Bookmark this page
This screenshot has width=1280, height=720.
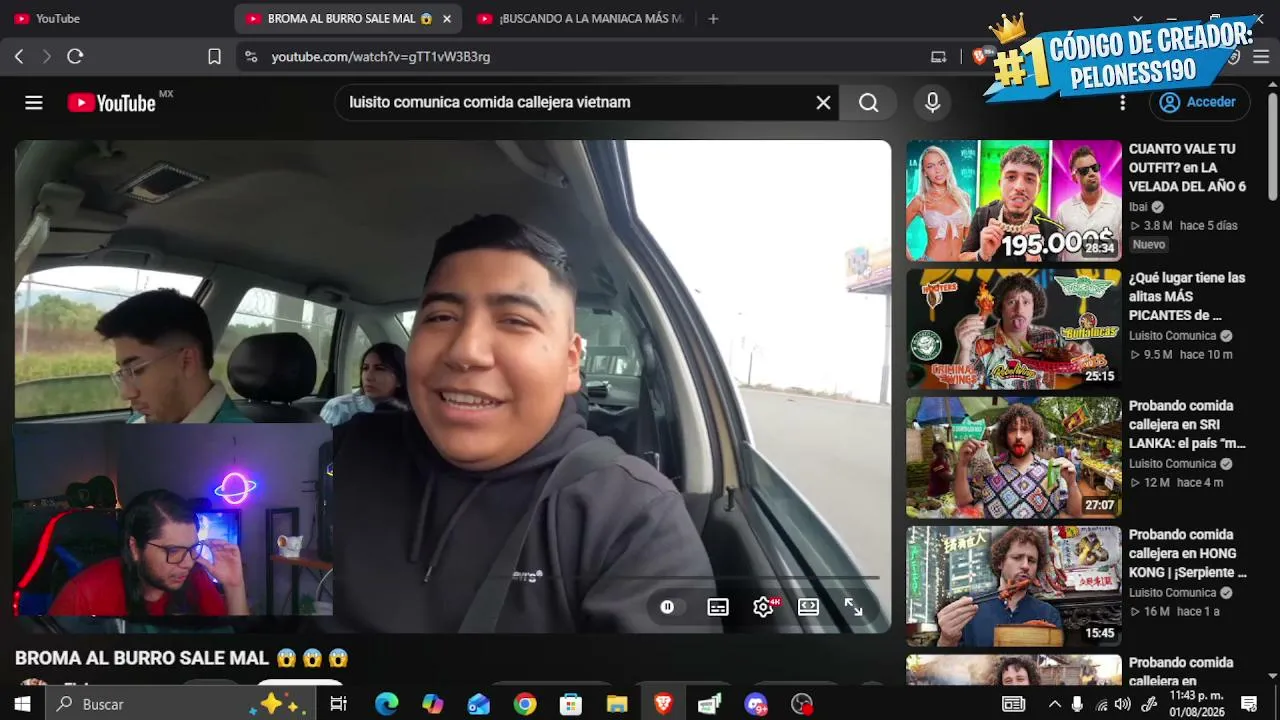(214, 57)
